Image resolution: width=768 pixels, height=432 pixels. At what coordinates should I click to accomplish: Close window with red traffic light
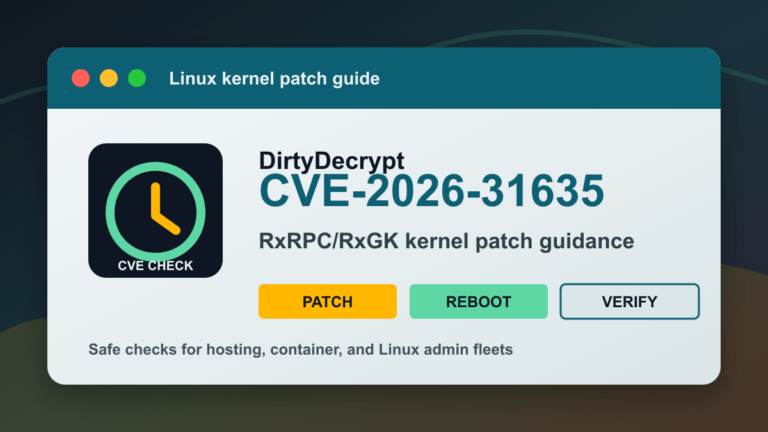pos(81,78)
